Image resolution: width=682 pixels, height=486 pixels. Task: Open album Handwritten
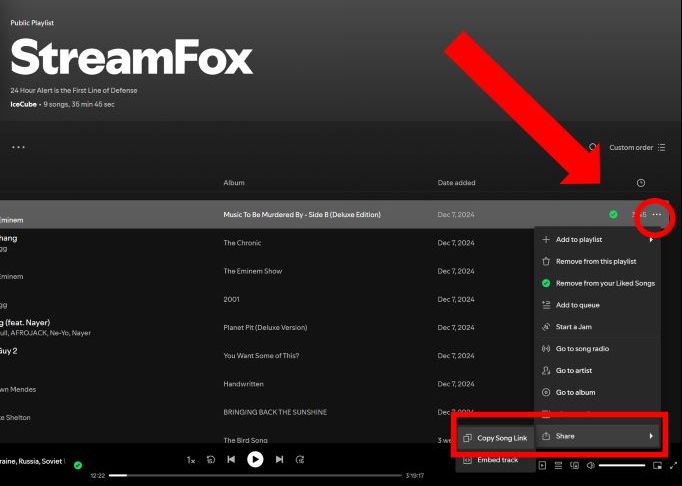click(244, 384)
